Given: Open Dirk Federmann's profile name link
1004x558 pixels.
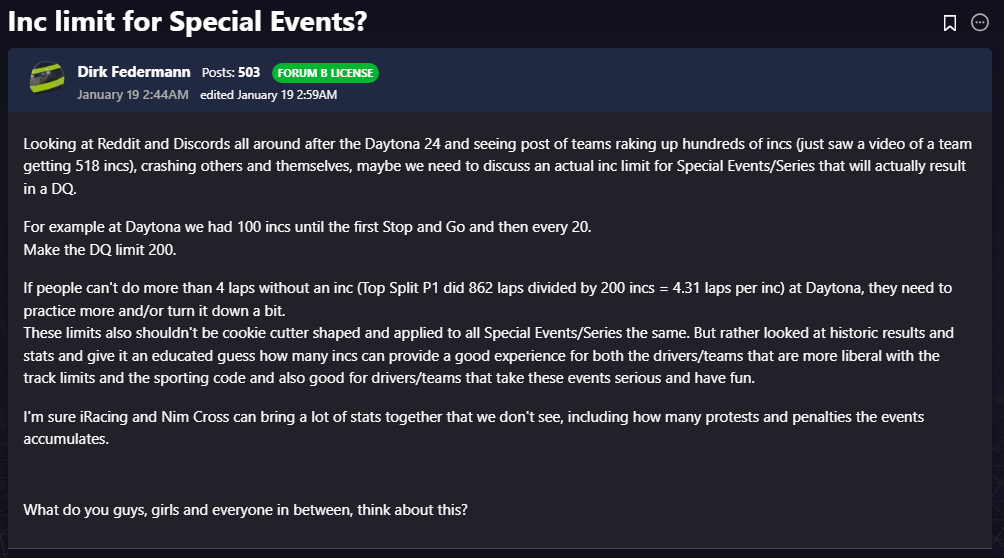Looking at the screenshot, I should pos(133,72).
